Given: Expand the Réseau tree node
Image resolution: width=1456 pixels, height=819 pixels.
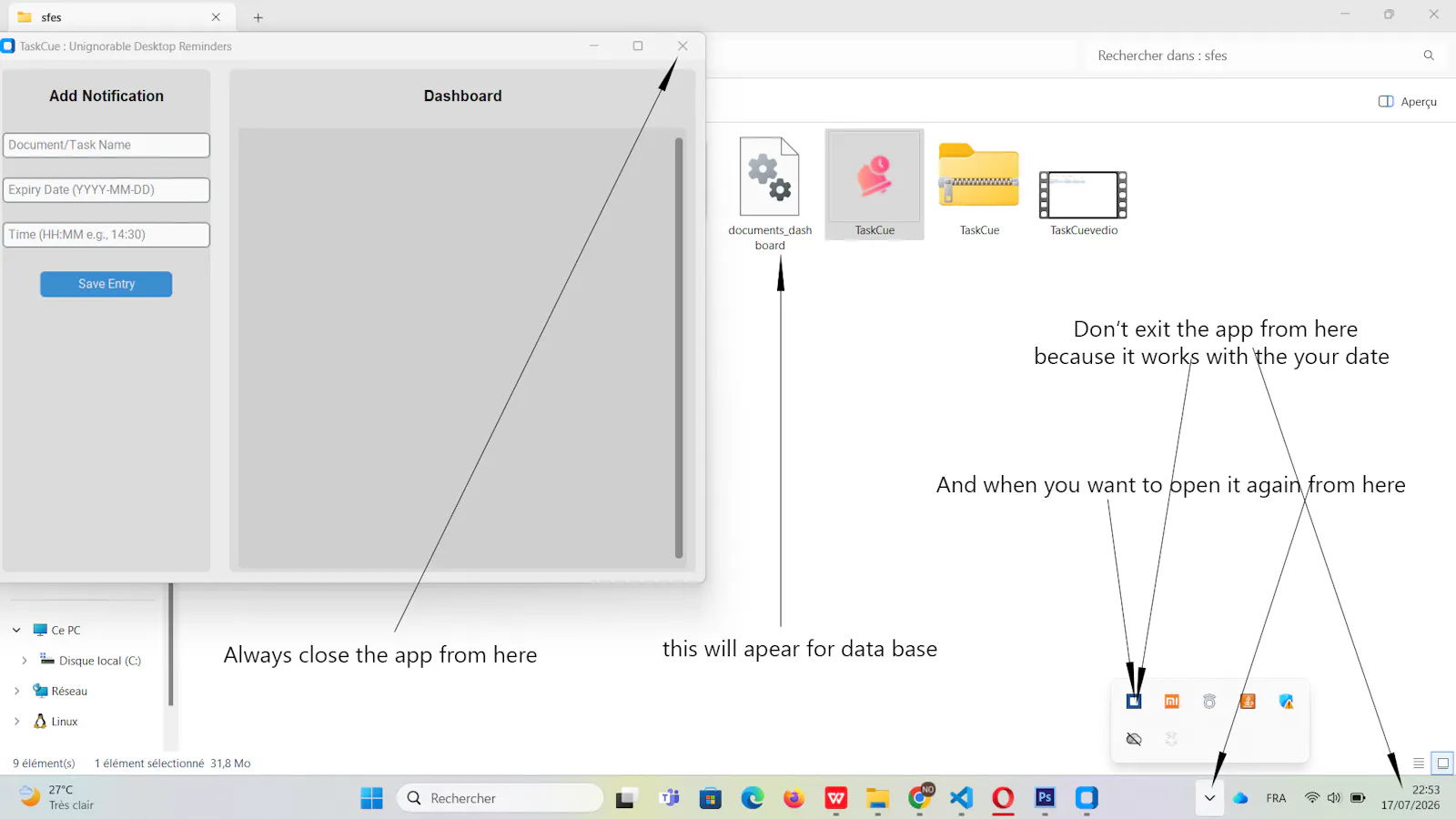Looking at the screenshot, I should click(x=16, y=692).
